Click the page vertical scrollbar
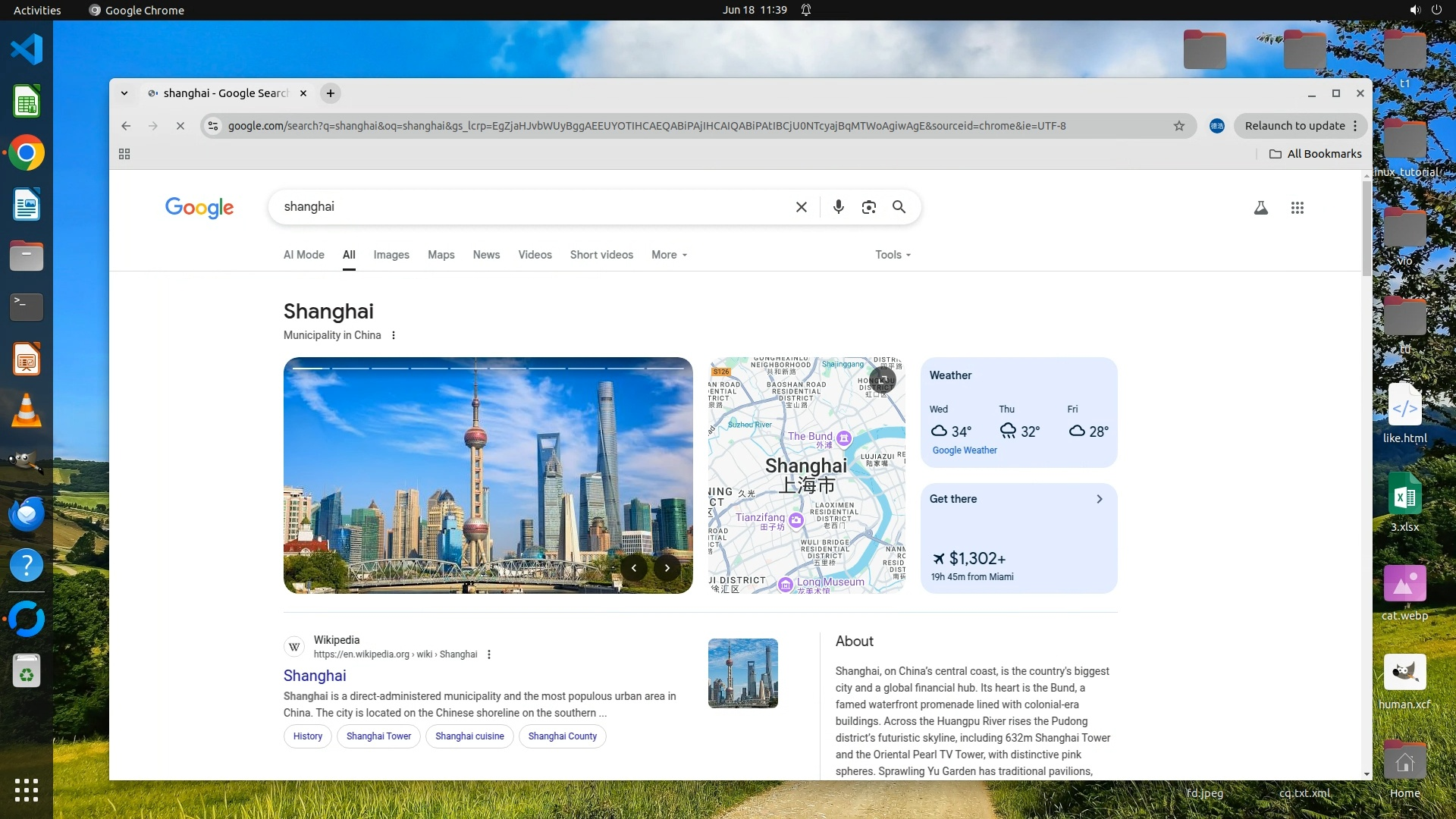 tap(1367, 227)
